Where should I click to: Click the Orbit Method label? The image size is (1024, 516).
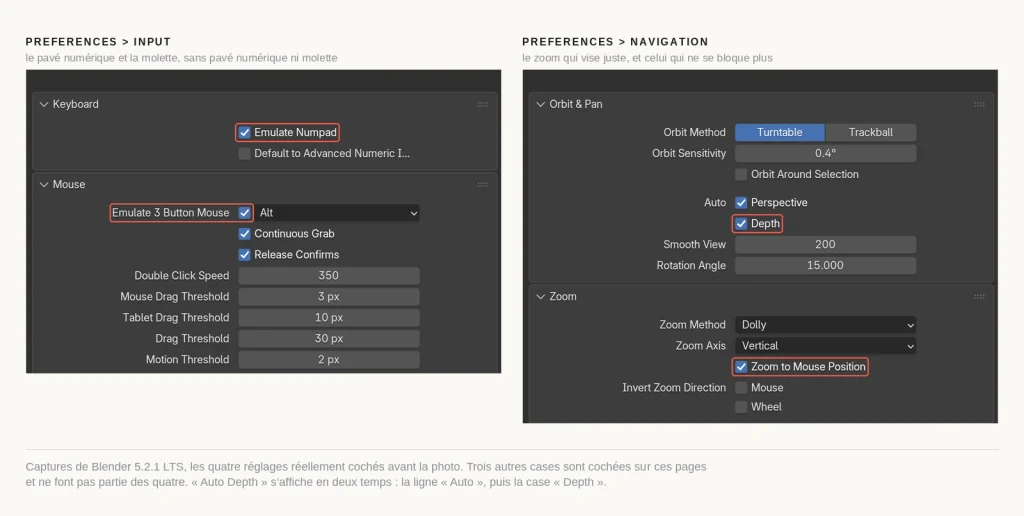(x=694, y=133)
